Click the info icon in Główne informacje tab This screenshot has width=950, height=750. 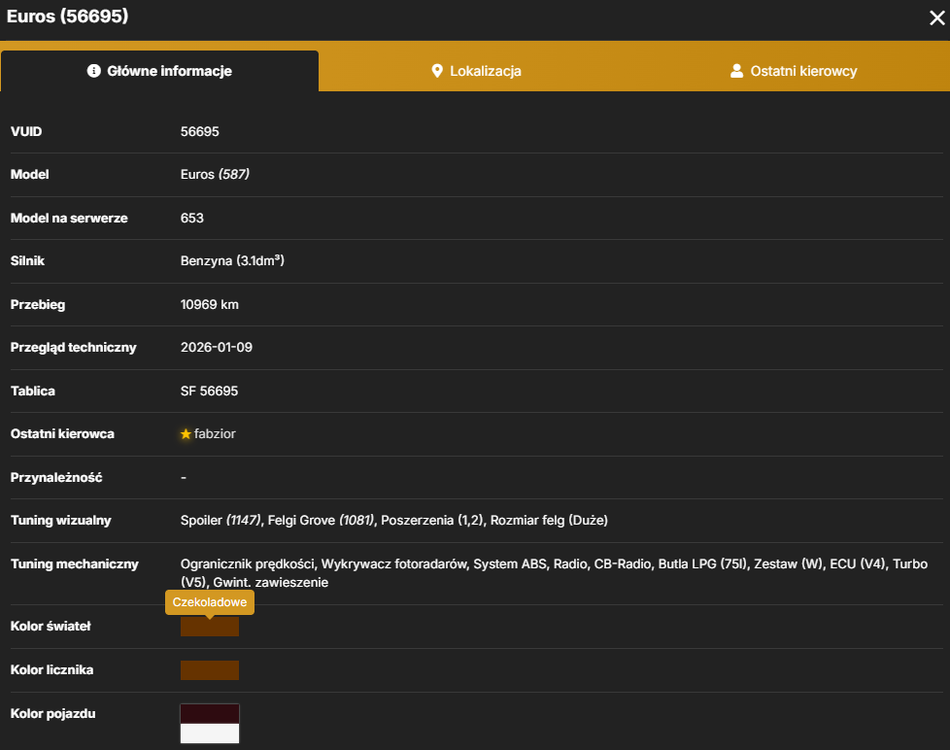tap(93, 71)
